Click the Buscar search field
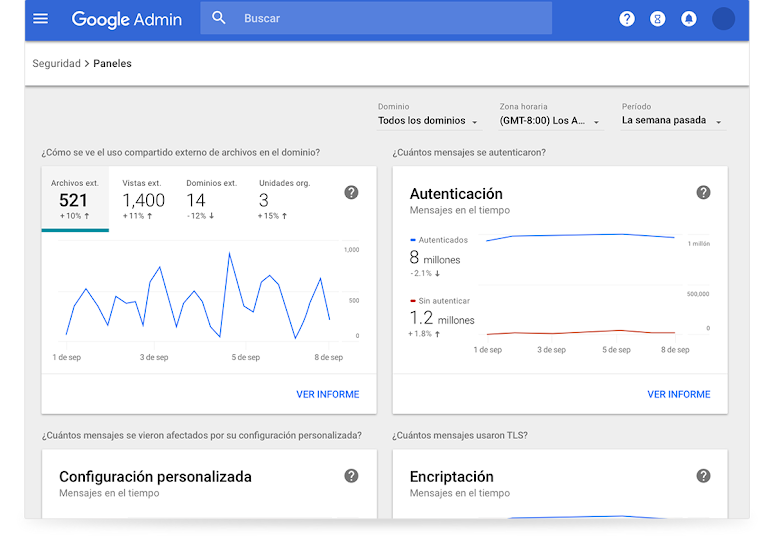The height and width of the screenshot is (542, 768). (x=390, y=18)
